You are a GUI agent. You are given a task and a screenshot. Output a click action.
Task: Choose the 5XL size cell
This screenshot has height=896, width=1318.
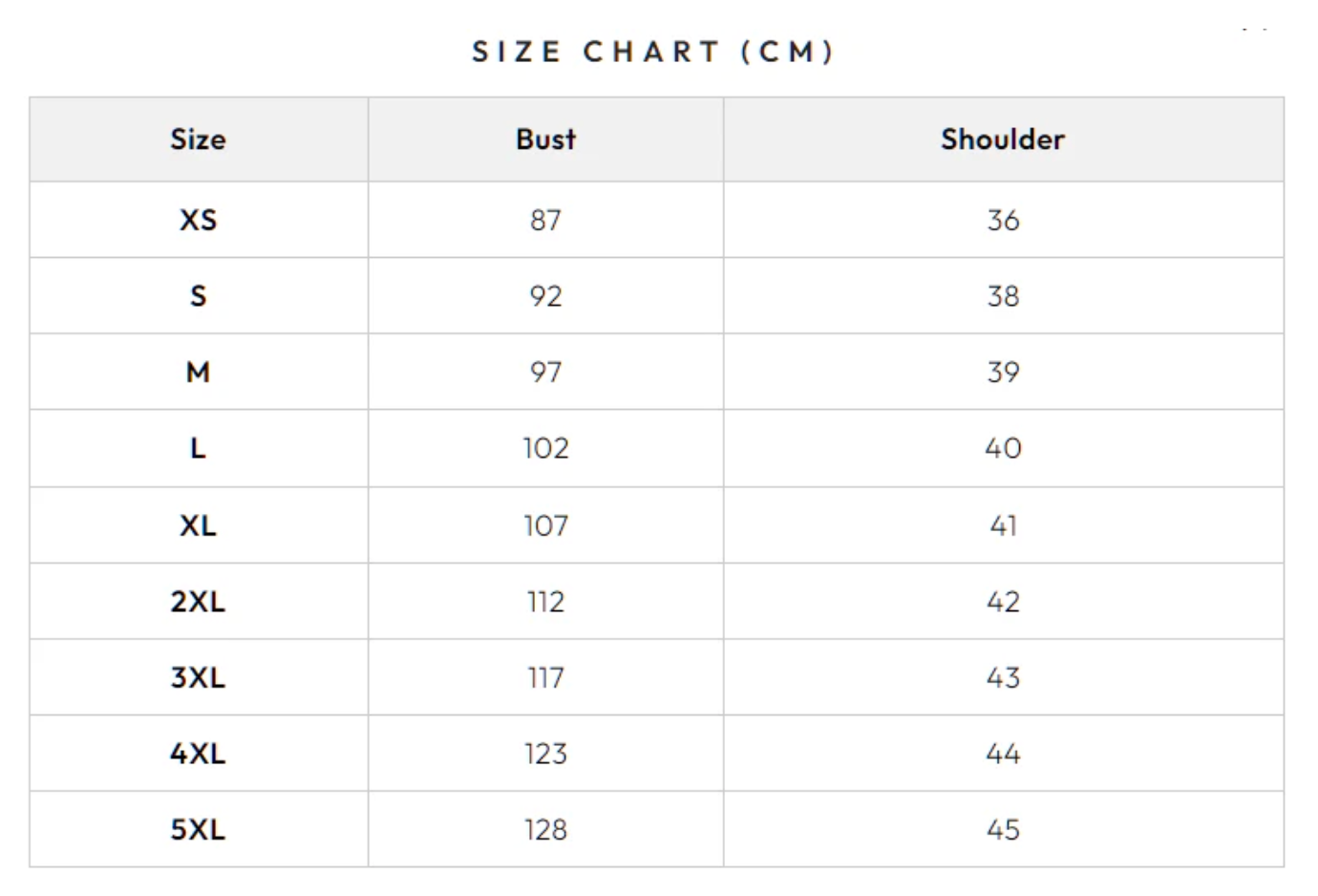(x=198, y=829)
